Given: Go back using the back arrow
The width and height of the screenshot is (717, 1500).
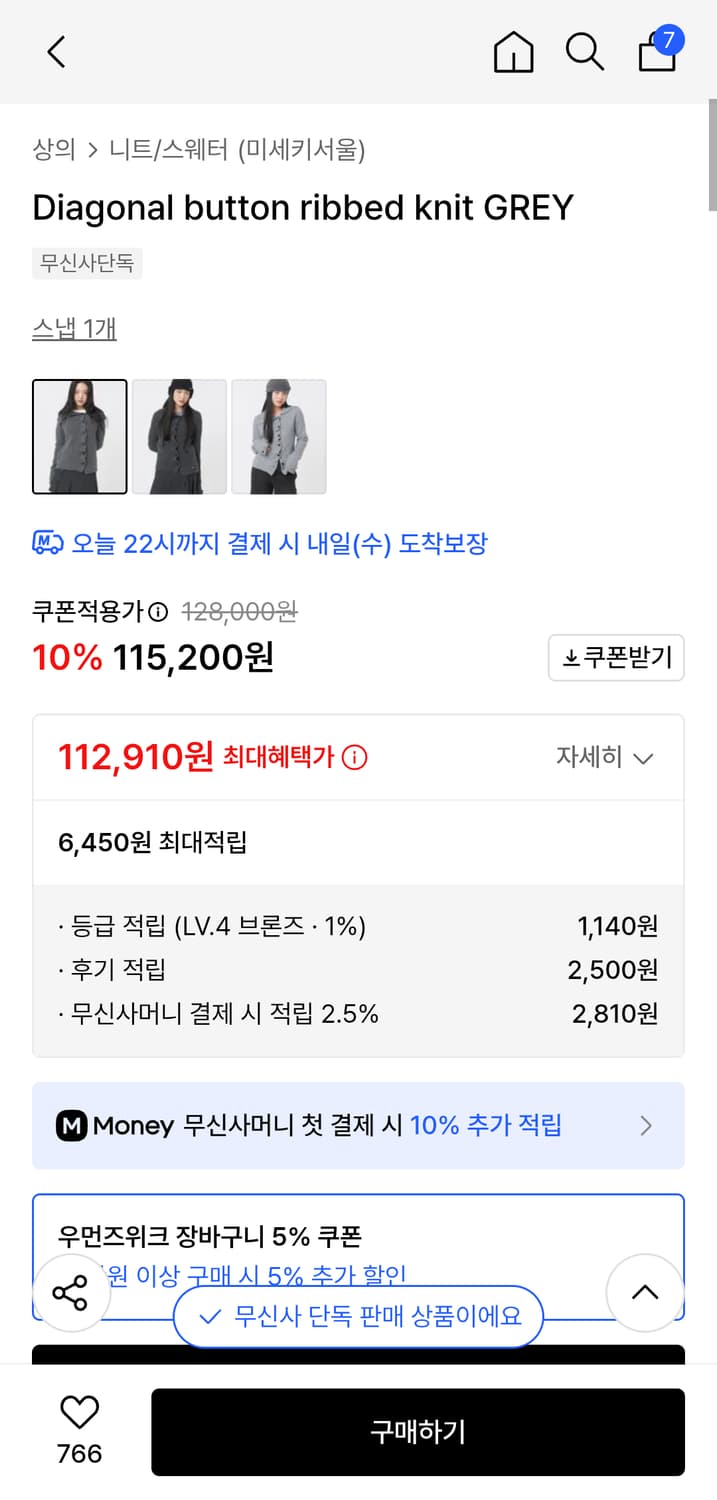Looking at the screenshot, I should [x=55, y=52].
